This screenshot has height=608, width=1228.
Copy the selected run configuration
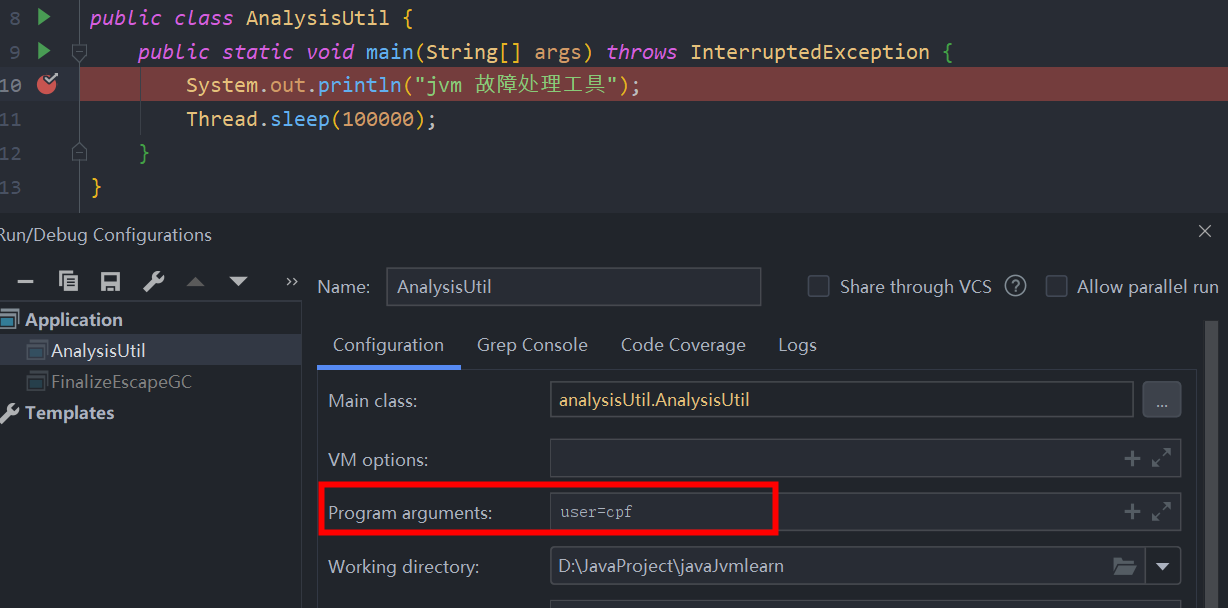pos(68,282)
